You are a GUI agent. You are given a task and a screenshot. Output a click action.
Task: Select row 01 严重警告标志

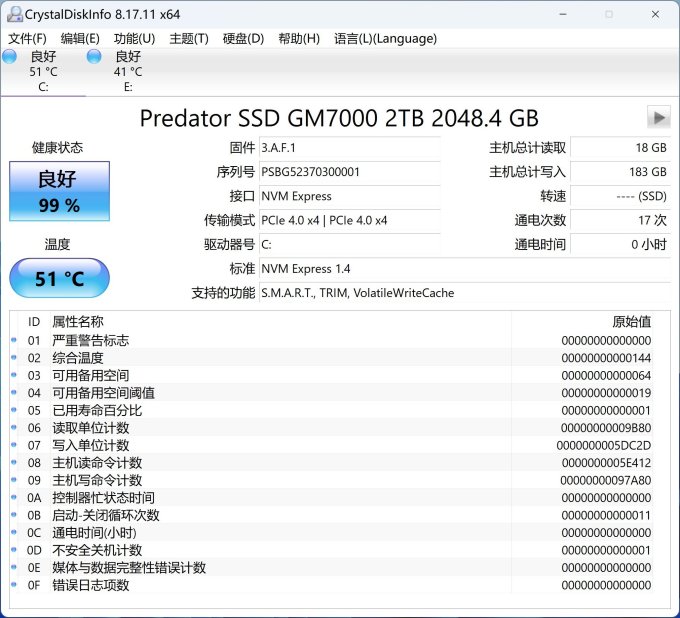coord(332,340)
